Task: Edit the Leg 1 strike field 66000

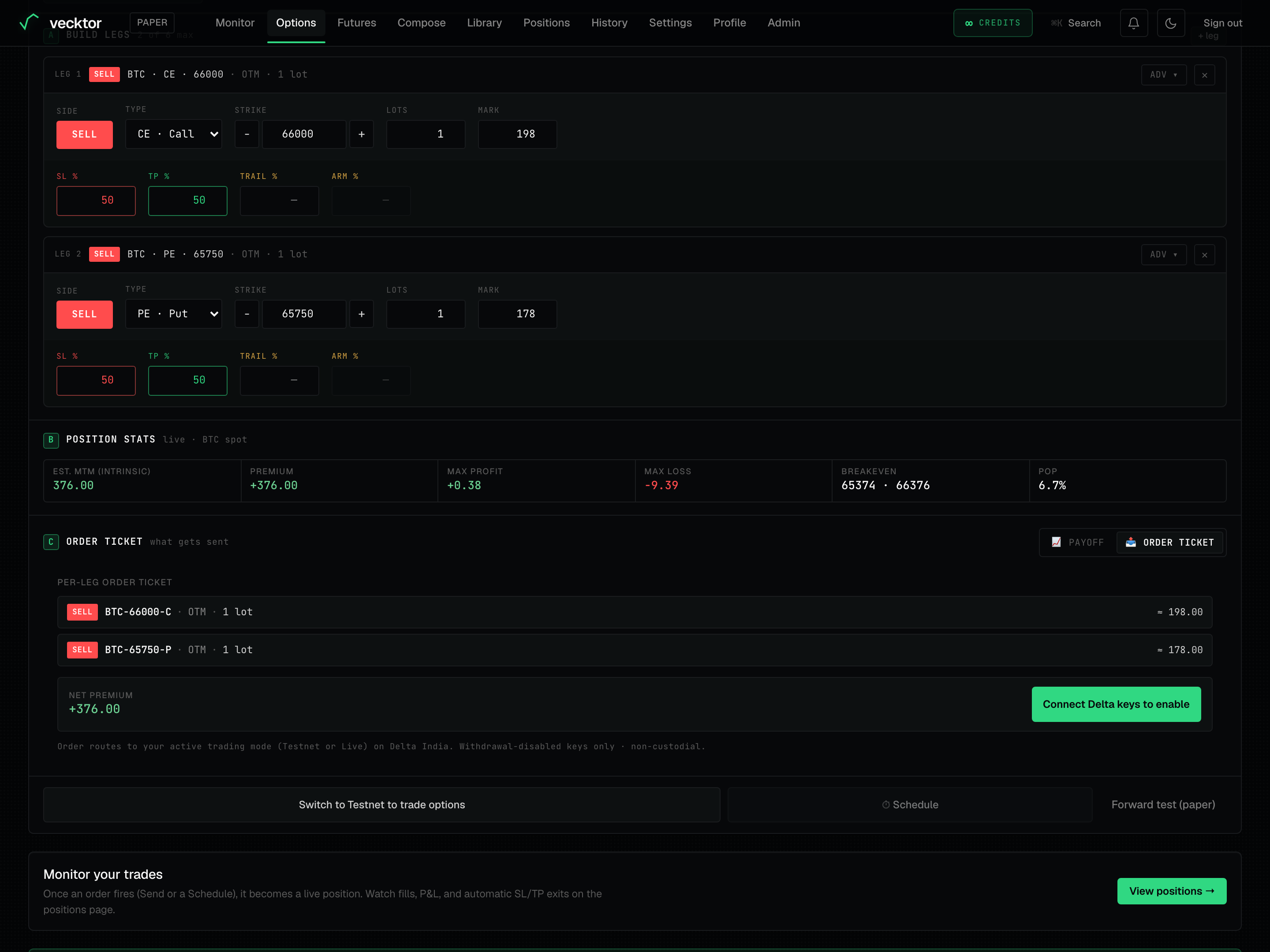Action: [x=304, y=134]
